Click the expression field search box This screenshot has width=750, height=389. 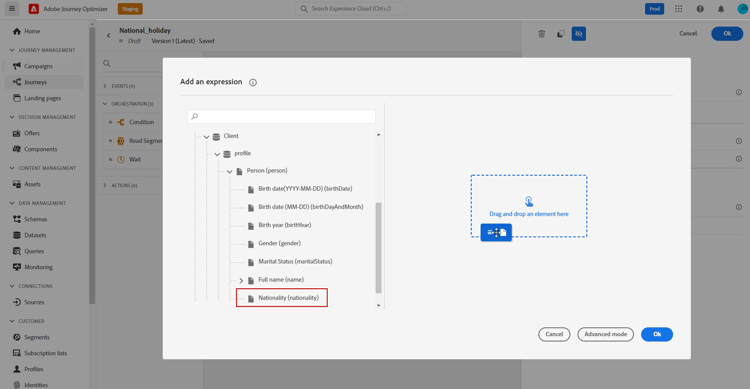pos(281,116)
